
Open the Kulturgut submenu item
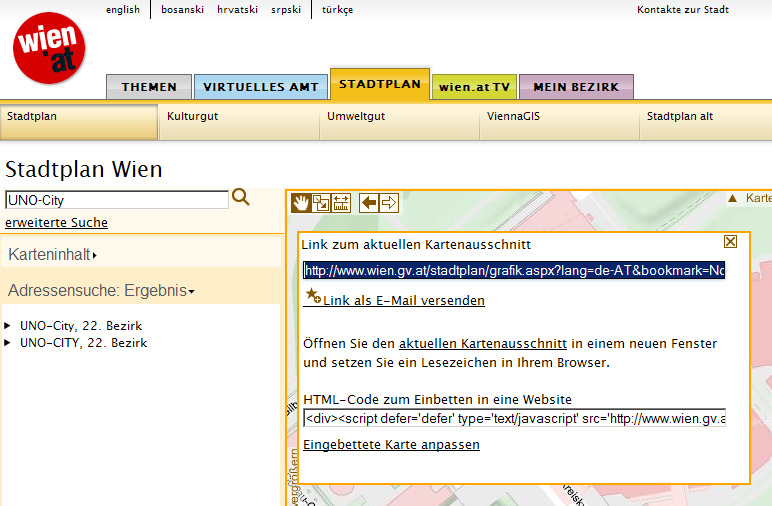pyautogui.click(x=193, y=116)
